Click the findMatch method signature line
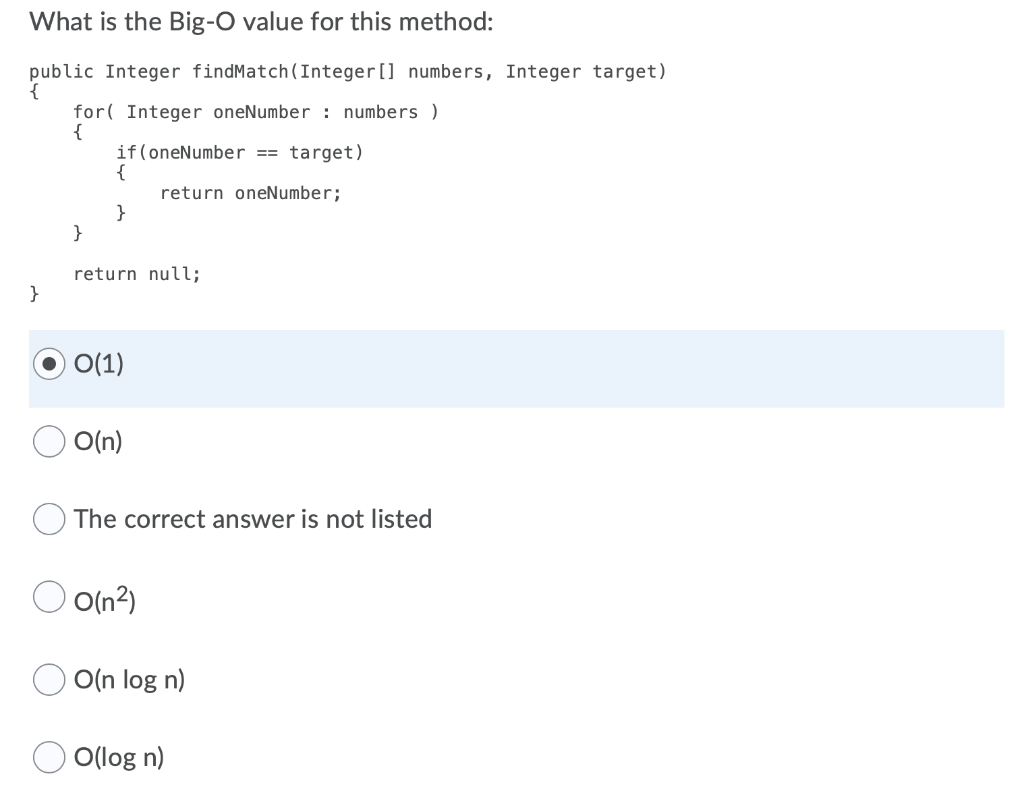This screenshot has width=1024, height=791. click(348, 71)
